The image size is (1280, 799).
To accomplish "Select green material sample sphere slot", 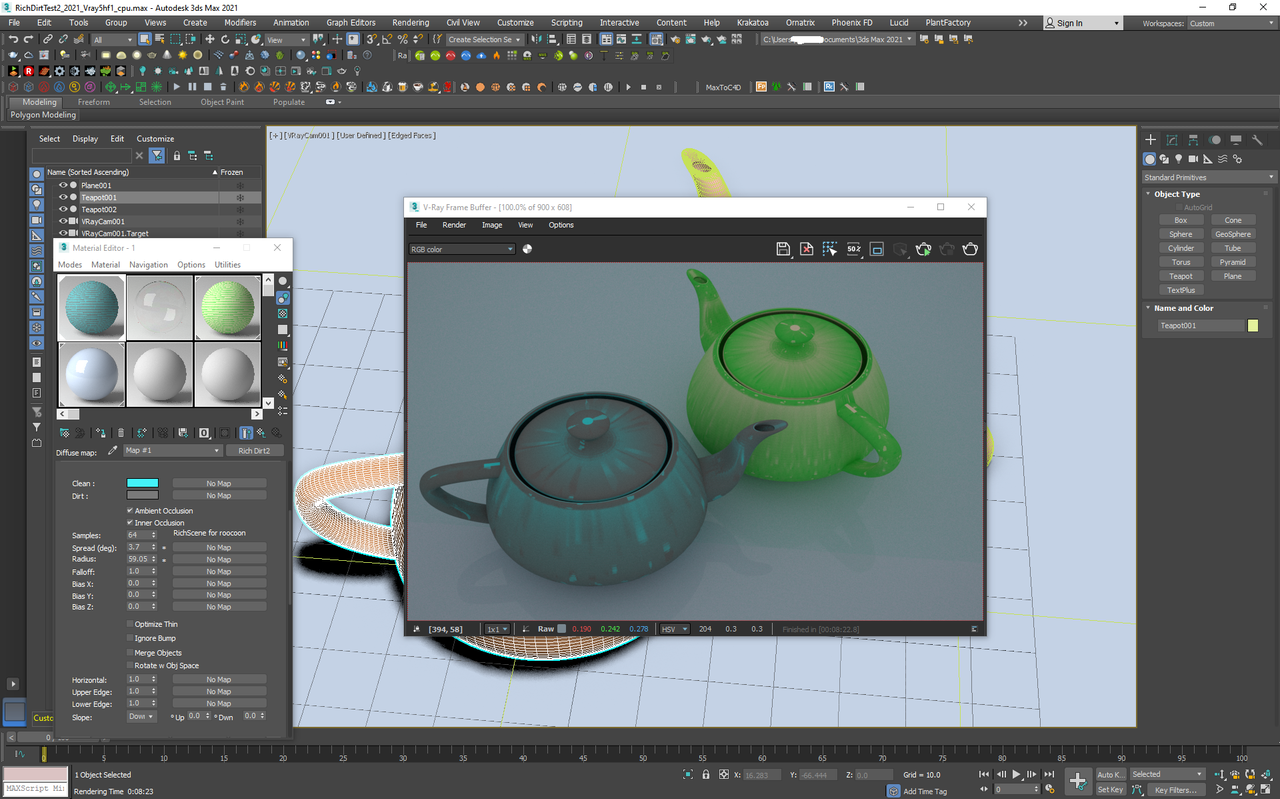I will click(228, 307).
